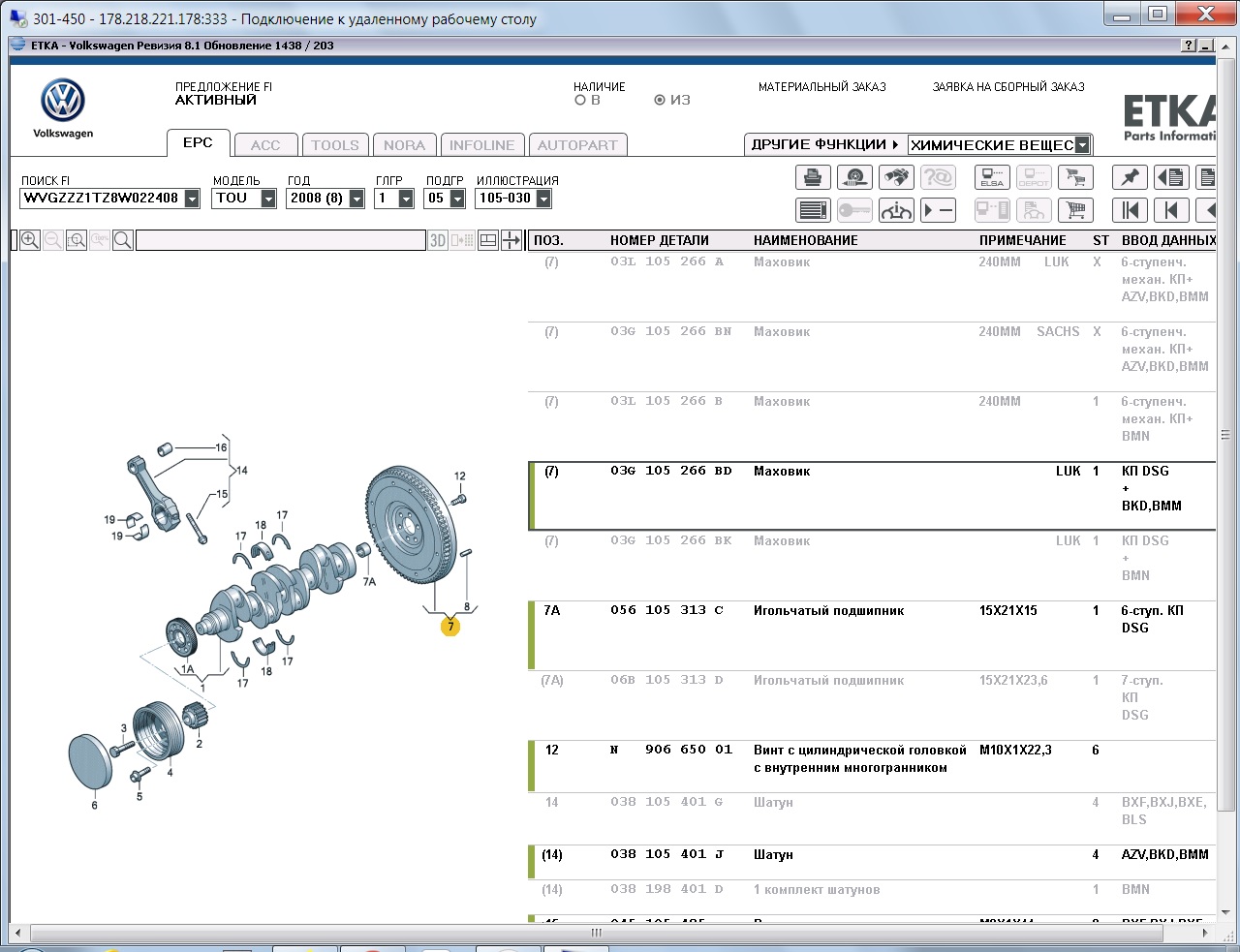Select the 'В' availability radio button

pos(580,100)
